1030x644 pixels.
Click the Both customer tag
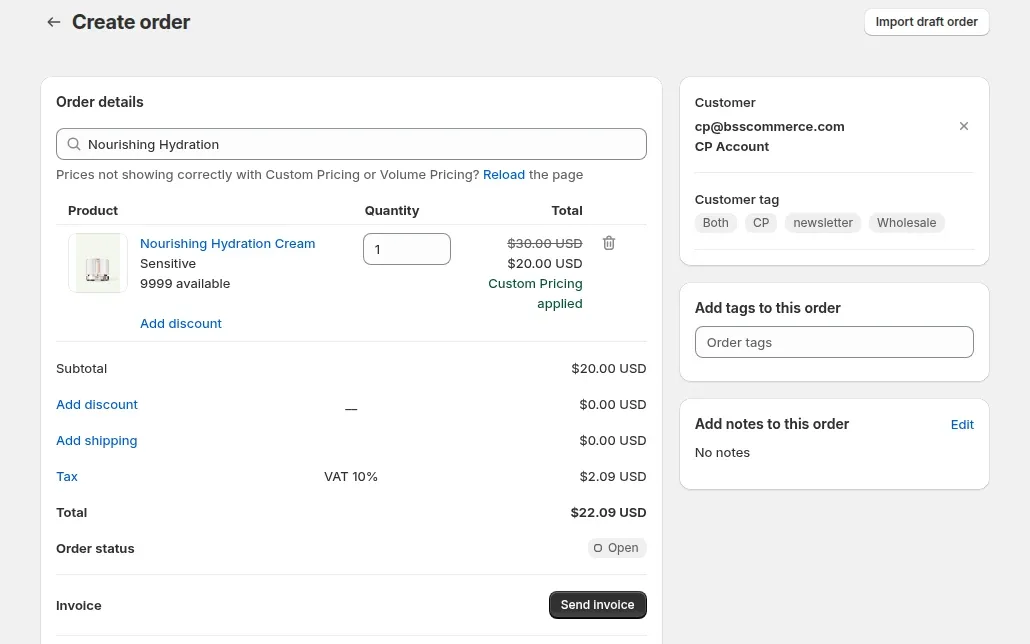(x=715, y=223)
